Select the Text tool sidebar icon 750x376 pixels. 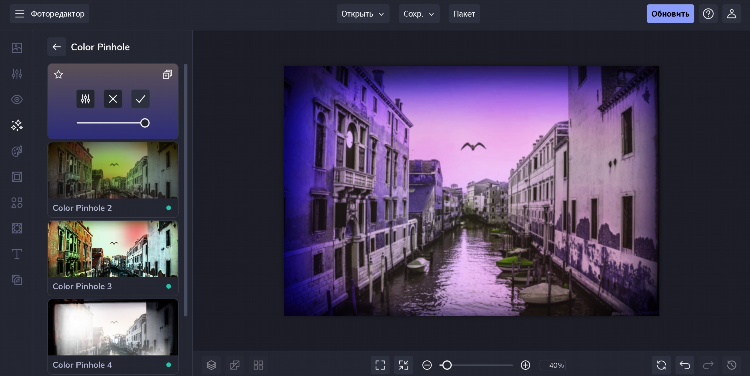pos(17,254)
